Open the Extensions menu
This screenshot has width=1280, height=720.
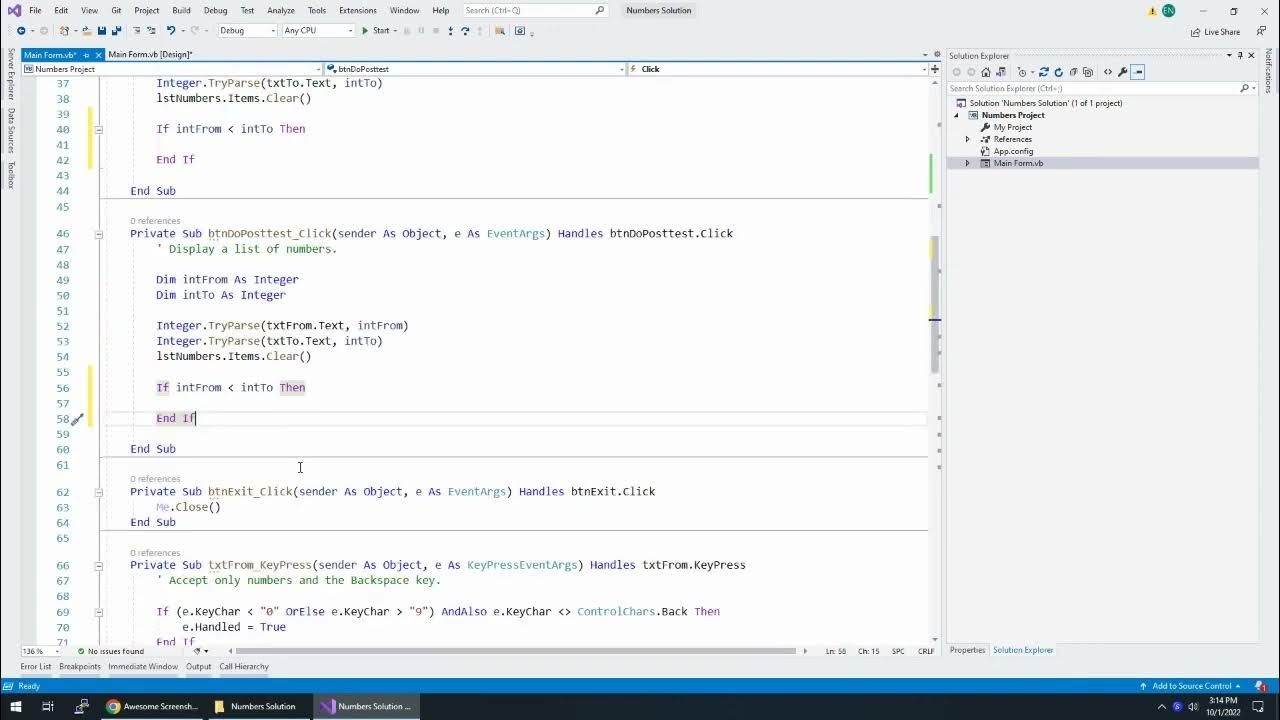tap(358, 10)
